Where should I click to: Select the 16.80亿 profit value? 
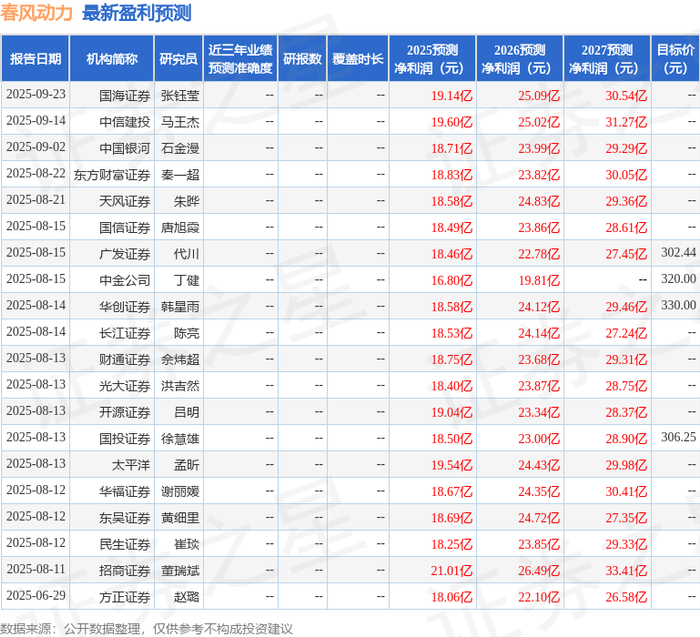coord(451,280)
